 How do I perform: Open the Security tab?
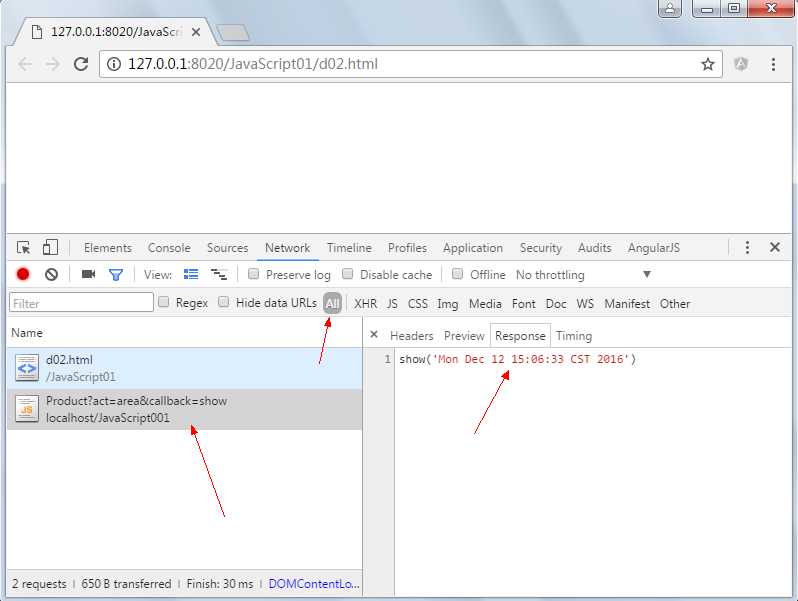tap(540, 248)
